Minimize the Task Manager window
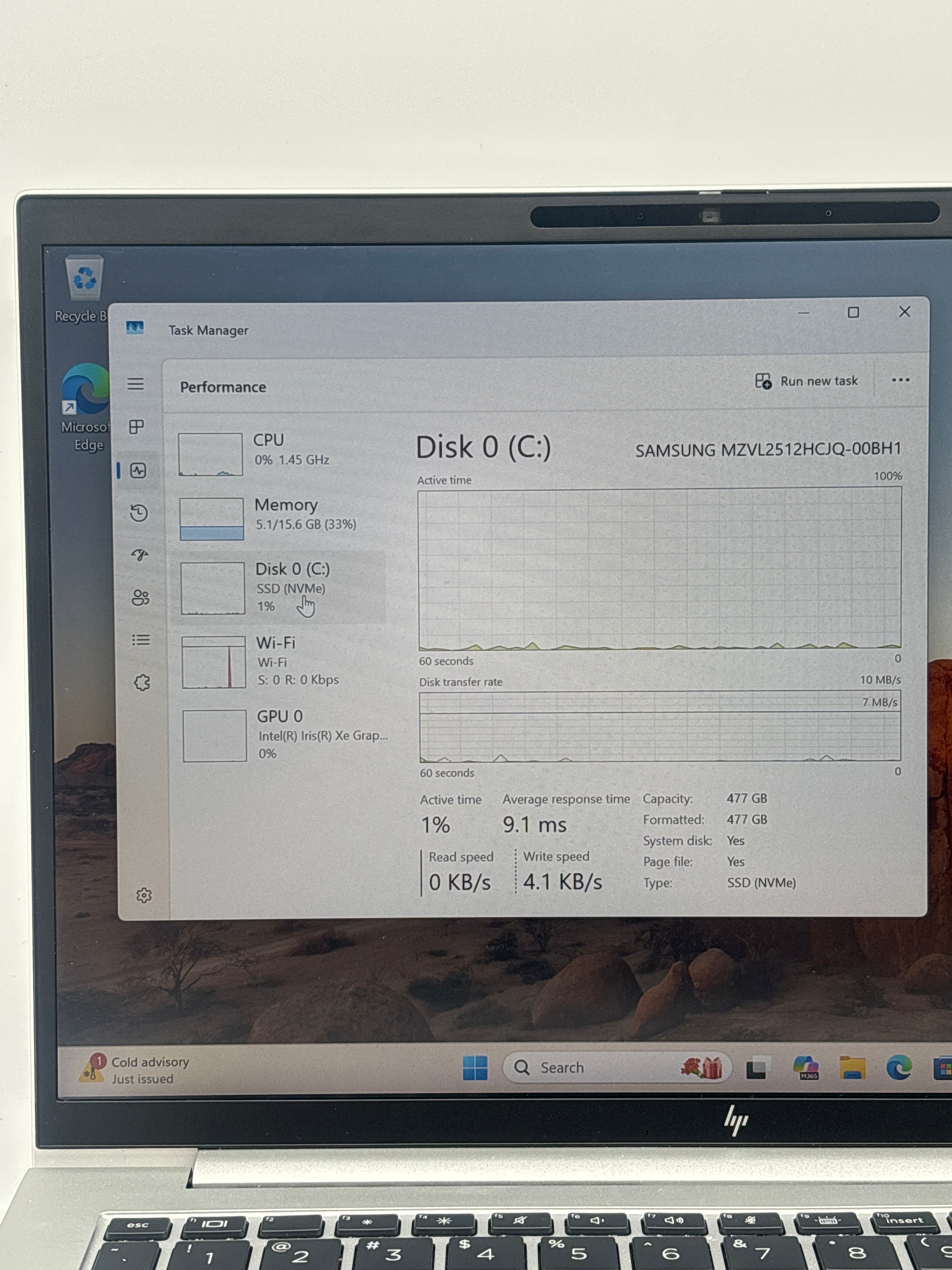Screen dimensions: 952x1270 (803, 313)
